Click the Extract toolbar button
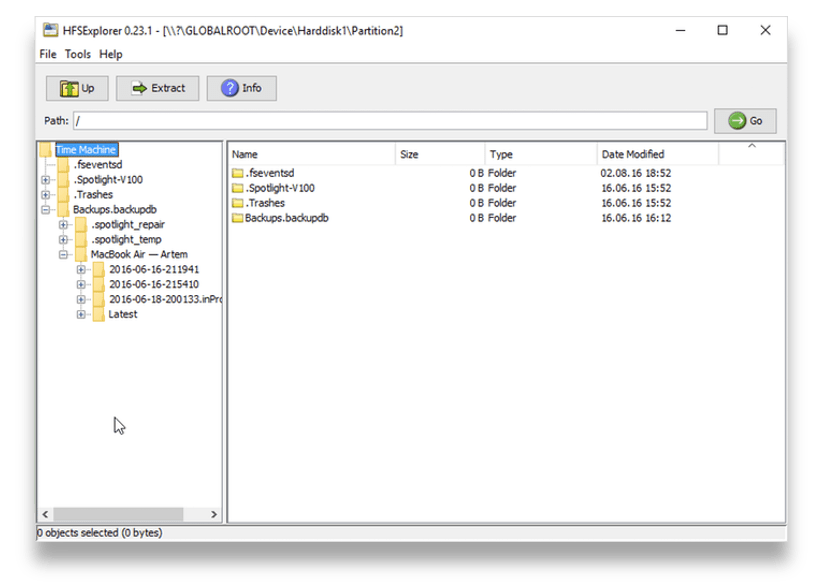The width and height of the screenshot is (830, 583). 157,88
